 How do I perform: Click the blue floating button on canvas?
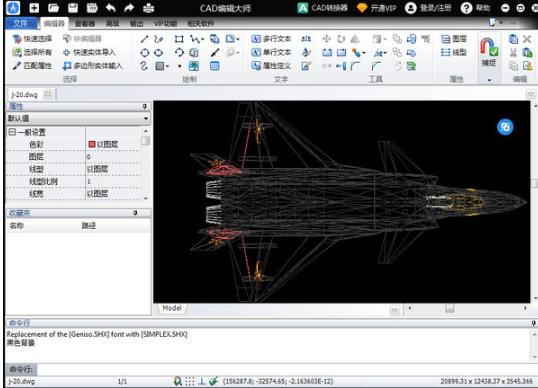[x=505, y=127]
